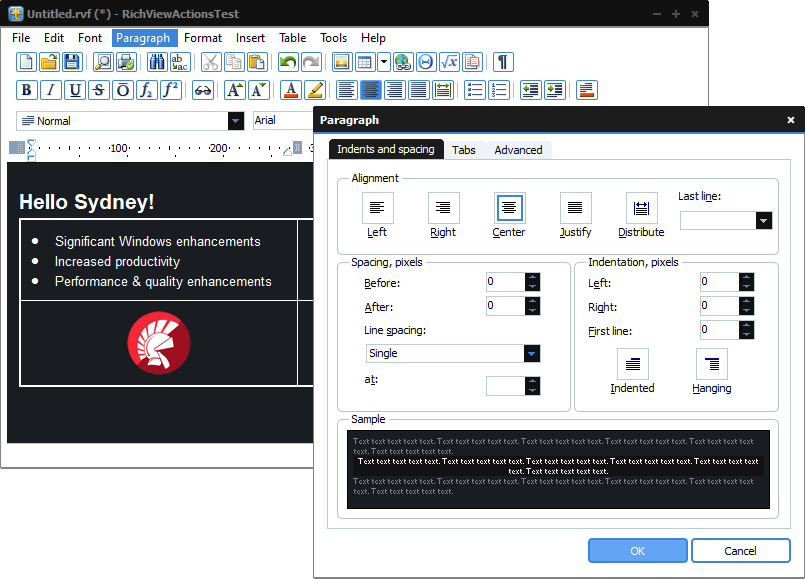805x579 pixels.
Task: Select Justify alignment in the Paragraph dialog
Action: [x=575, y=210]
